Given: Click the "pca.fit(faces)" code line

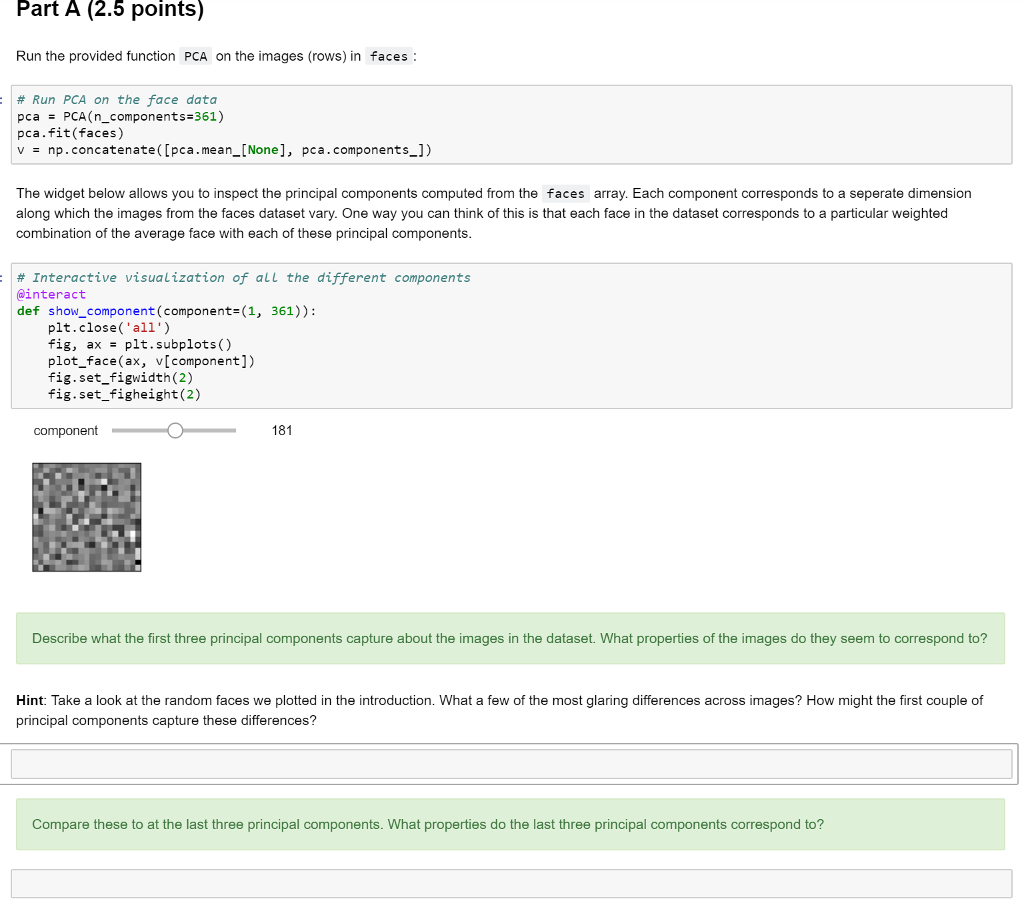Looking at the screenshot, I should pyautogui.click(x=71, y=133).
